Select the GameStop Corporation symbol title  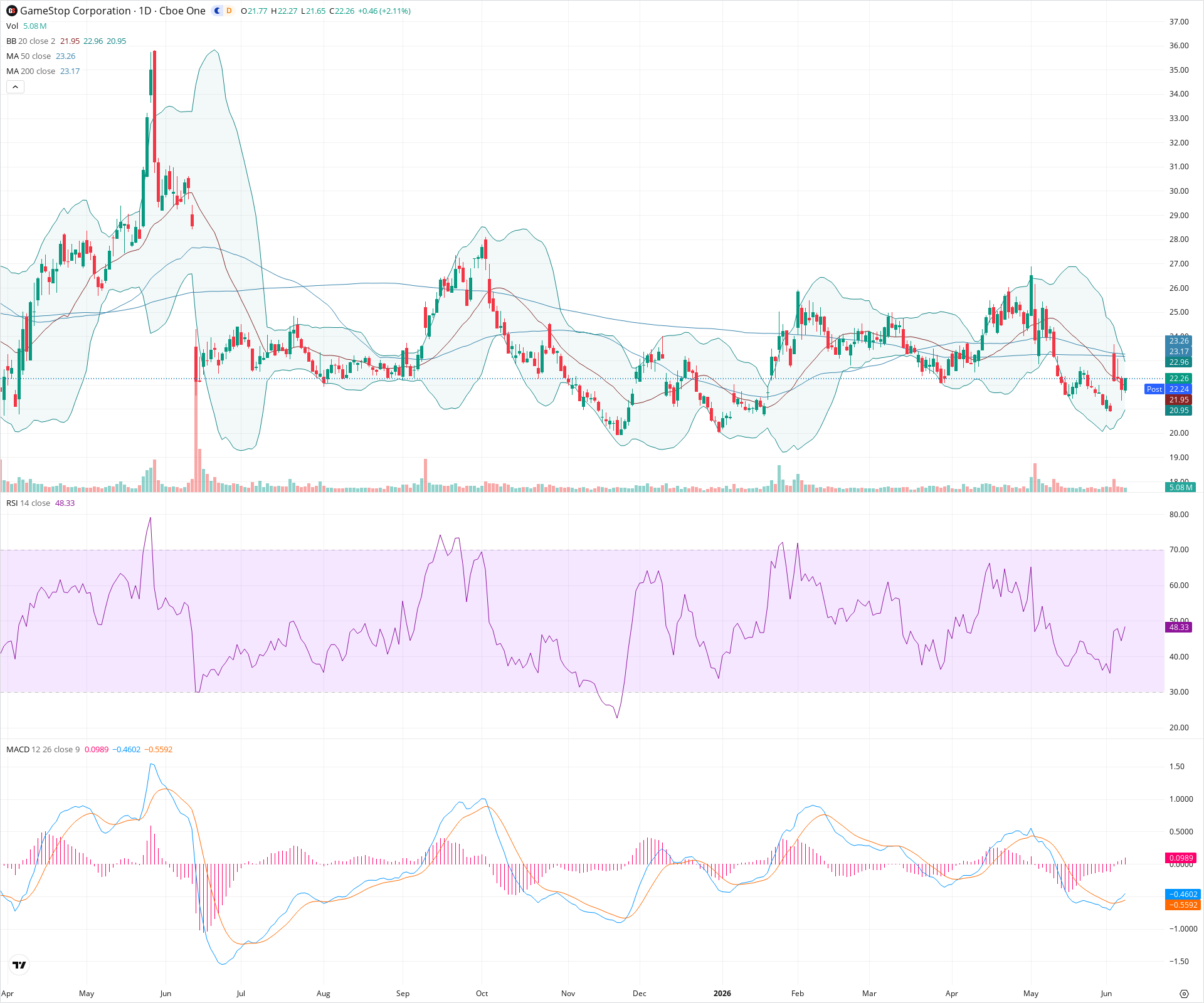pyautogui.click(x=75, y=11)
